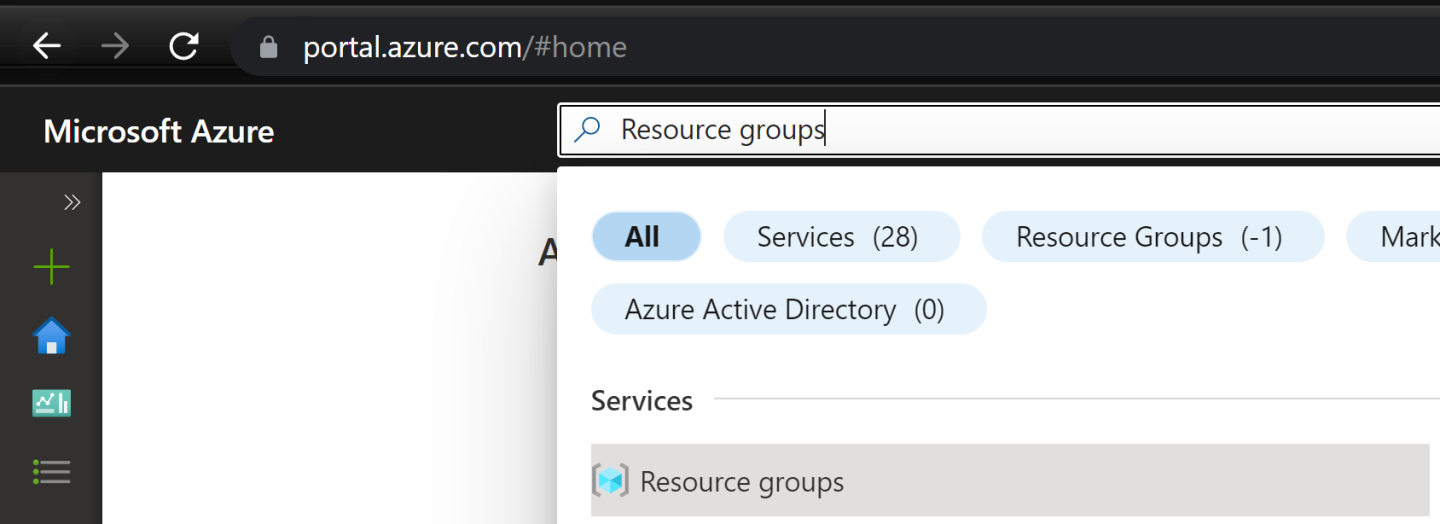1440x524 pixels.
Task: Open Home from the sidebar icon
Action: click(x=51, y=336)
